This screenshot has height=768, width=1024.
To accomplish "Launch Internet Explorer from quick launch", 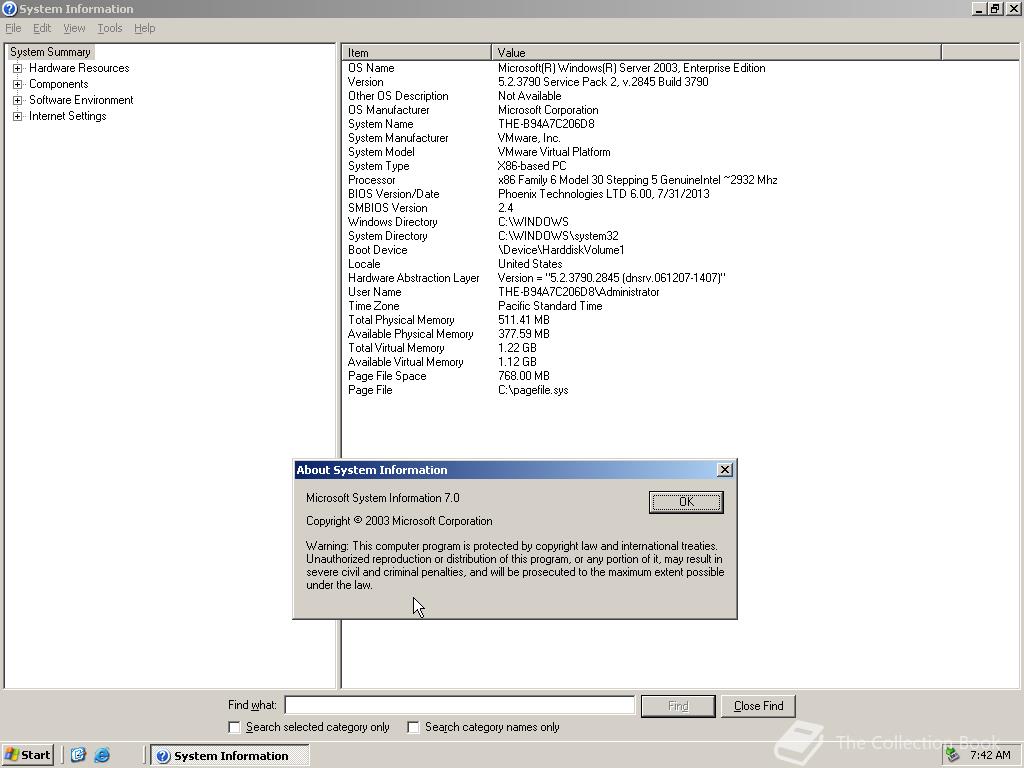I will tap(102, 755).
